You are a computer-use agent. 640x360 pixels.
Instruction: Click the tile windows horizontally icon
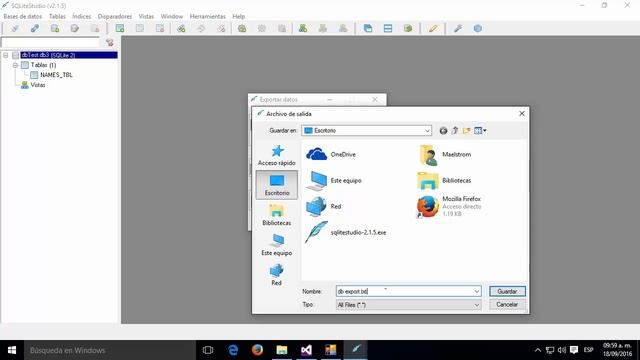click(388, 29)
